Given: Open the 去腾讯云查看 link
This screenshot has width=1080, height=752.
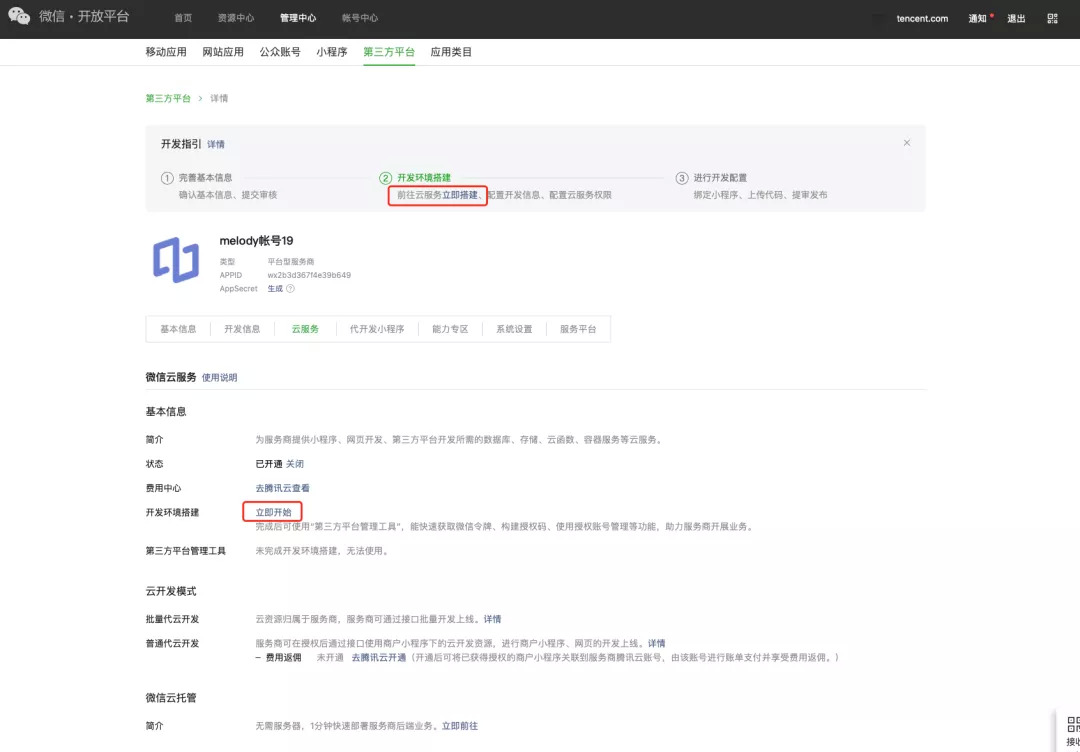Looking at the screenshot, I should [x=282, y=488].
